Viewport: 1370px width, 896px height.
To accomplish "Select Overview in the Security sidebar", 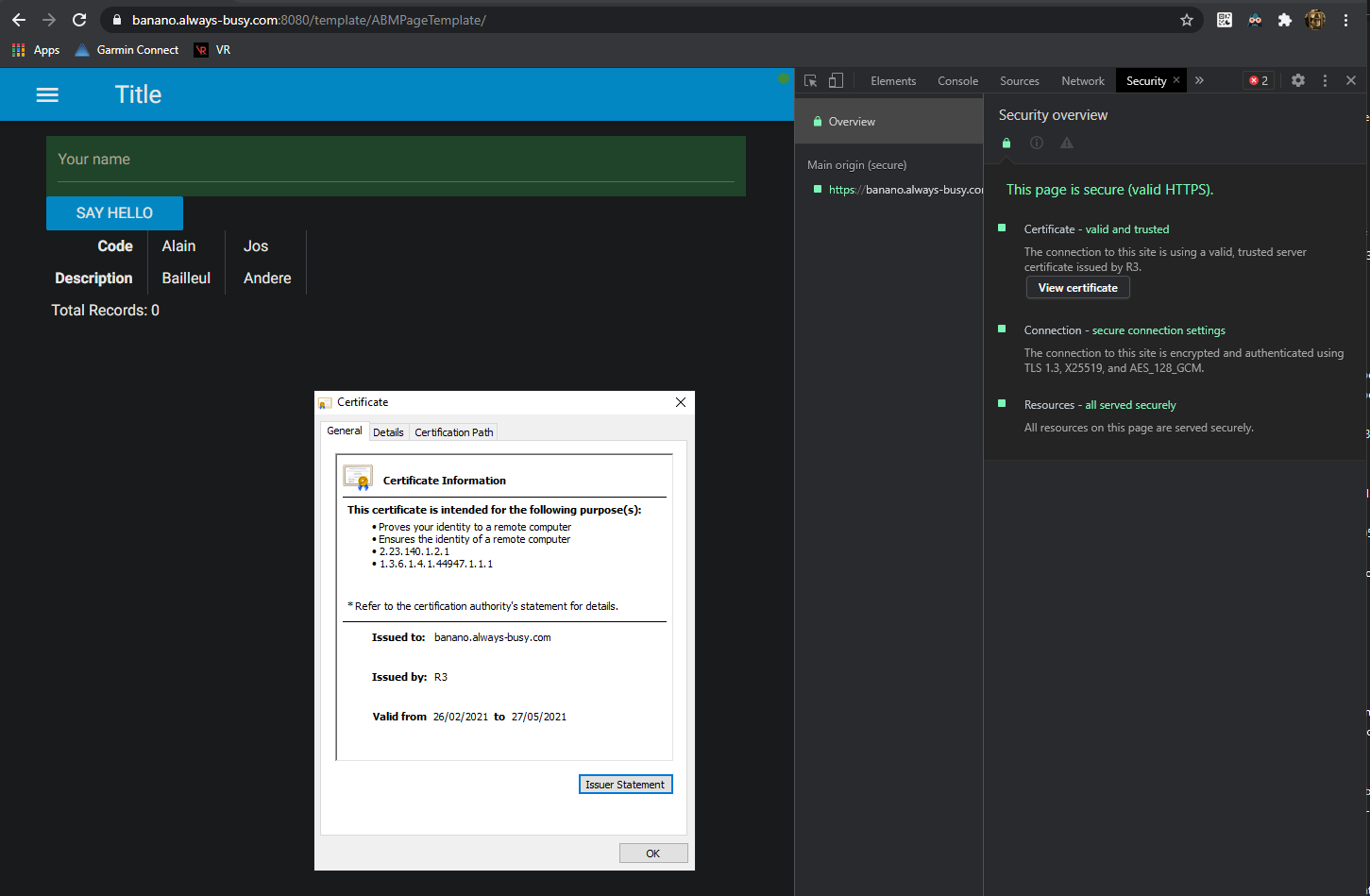I will (x=889, y=122).
